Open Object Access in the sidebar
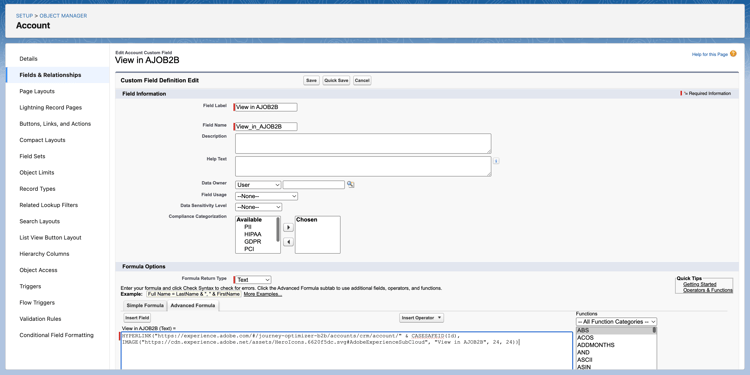 (x=38, y=270)
